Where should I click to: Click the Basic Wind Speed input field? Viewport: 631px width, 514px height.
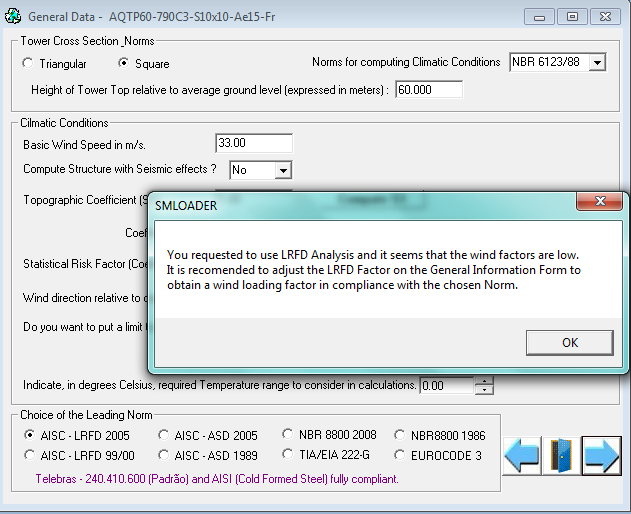coord(254,144)
